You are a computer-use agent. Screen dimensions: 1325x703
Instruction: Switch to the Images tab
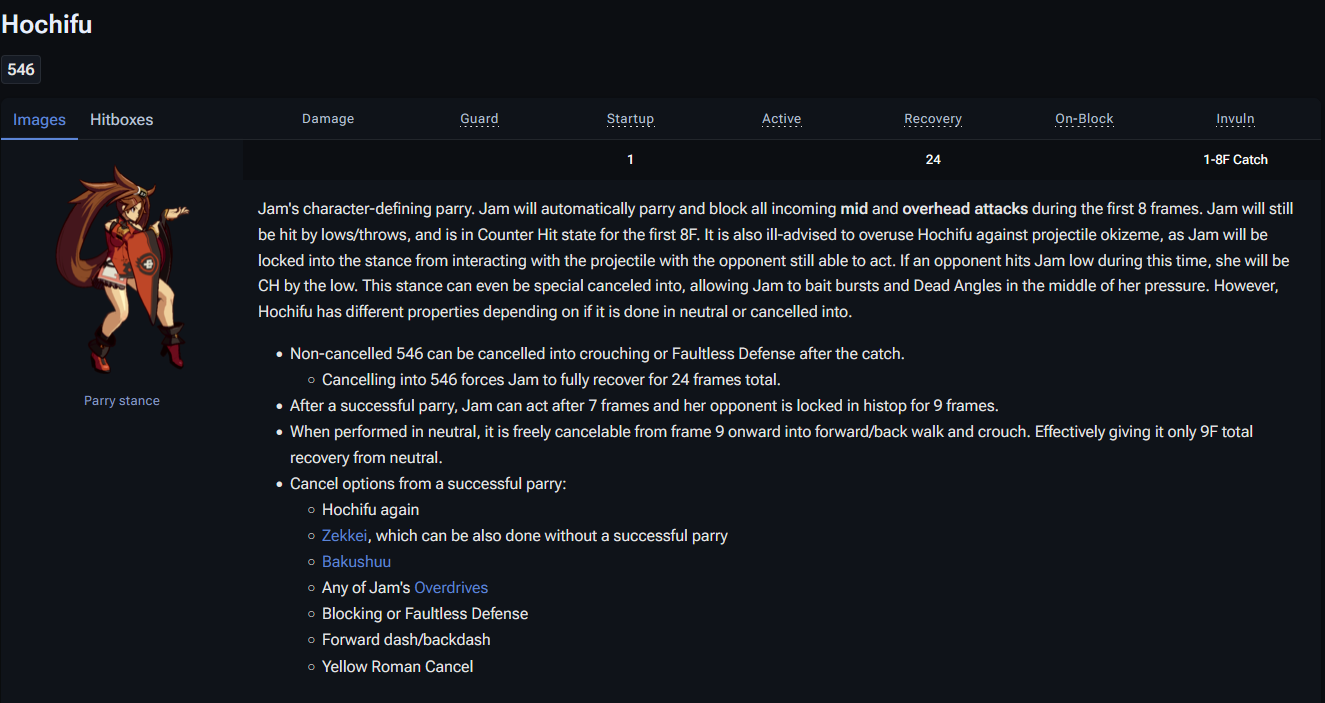pos(39,120)
